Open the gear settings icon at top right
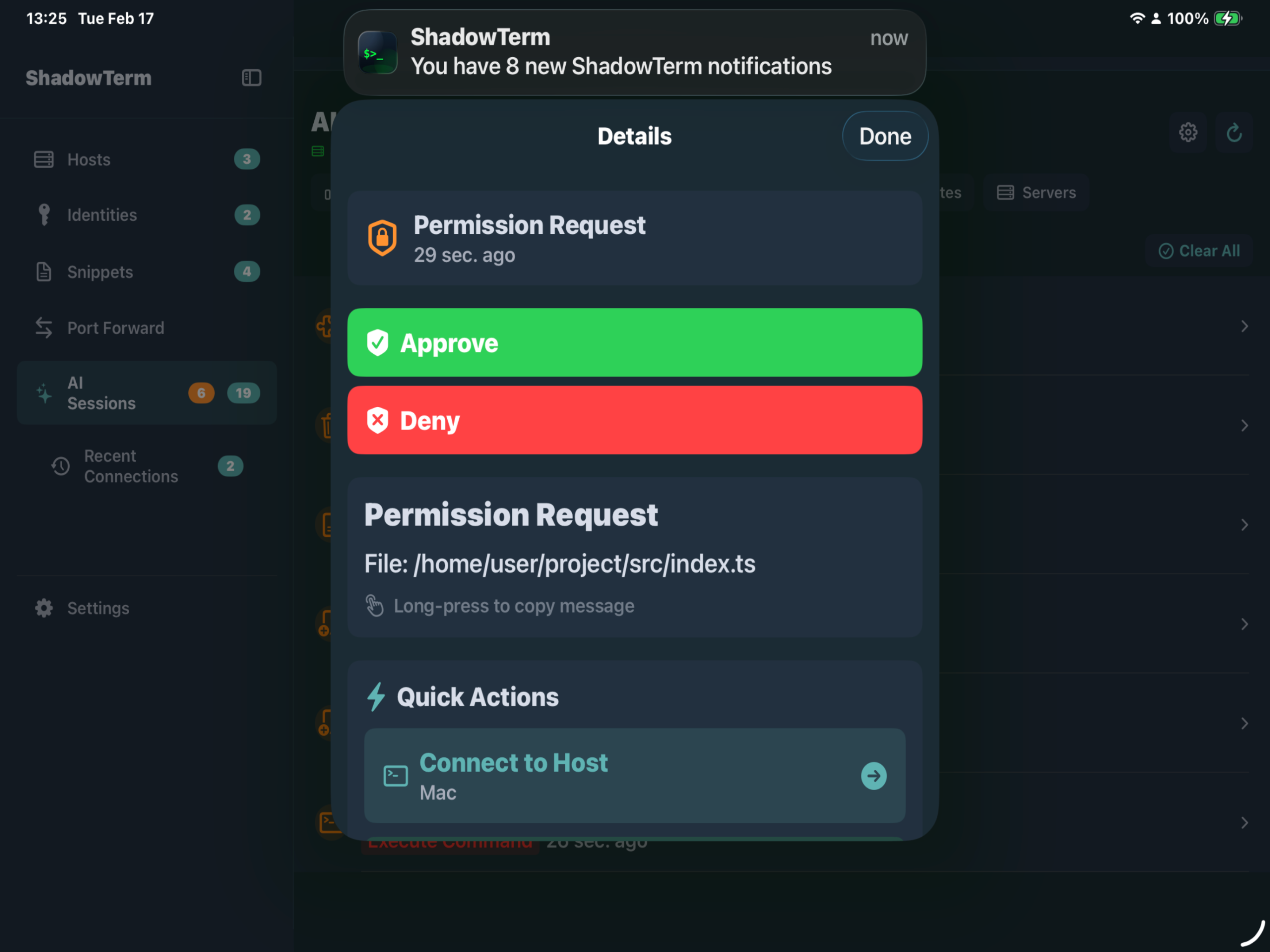Screen dimensions: 1270x952 click(1188, 132)
